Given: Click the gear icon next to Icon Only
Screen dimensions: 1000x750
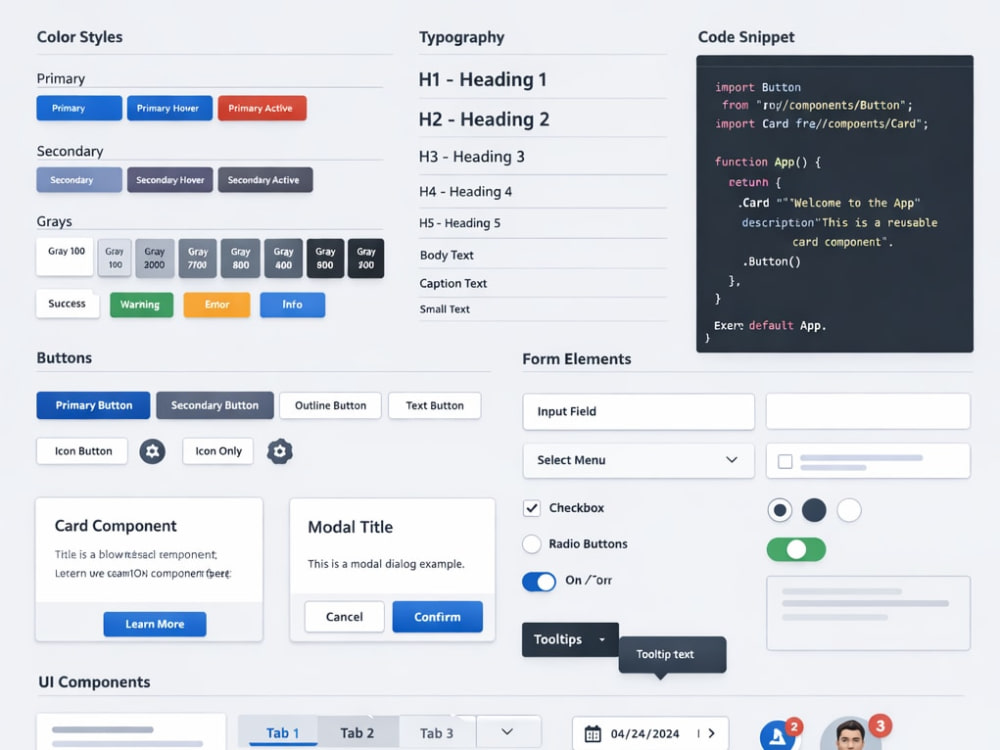Looking at the screenshot, I should (x=279, y=452).
